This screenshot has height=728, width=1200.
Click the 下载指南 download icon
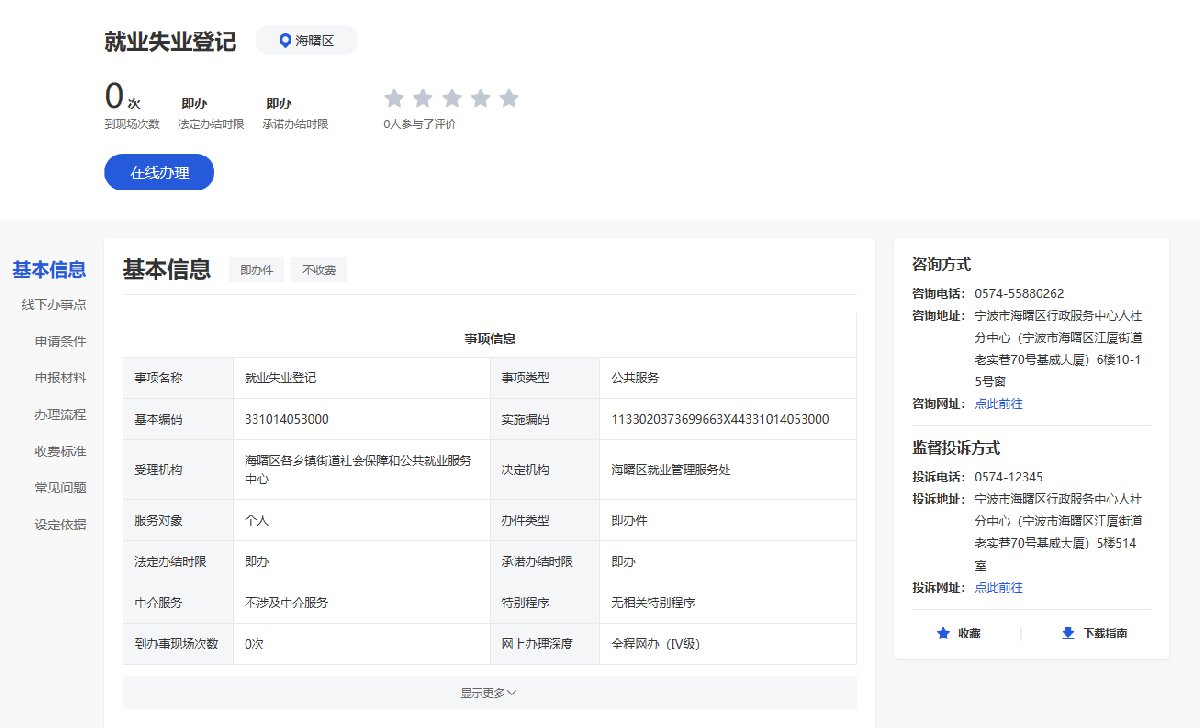click(1068, 633)
